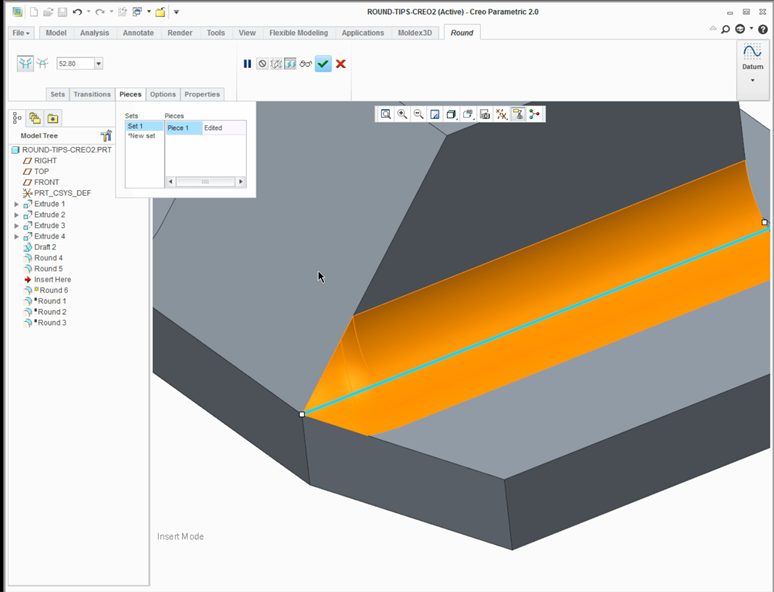Screen dimensions: 774x592
Task: Open redo history dropdown arrow
Action: pos(111,12)
